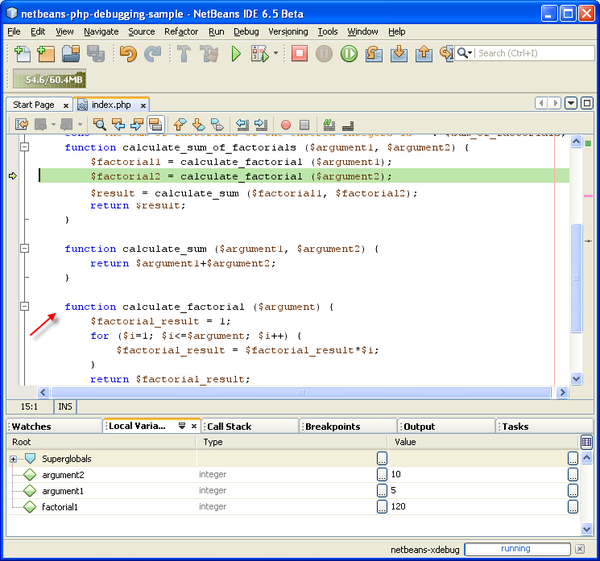Collapse the calculate_factorial function fold
600x561 pixels.
coord(26,307)
